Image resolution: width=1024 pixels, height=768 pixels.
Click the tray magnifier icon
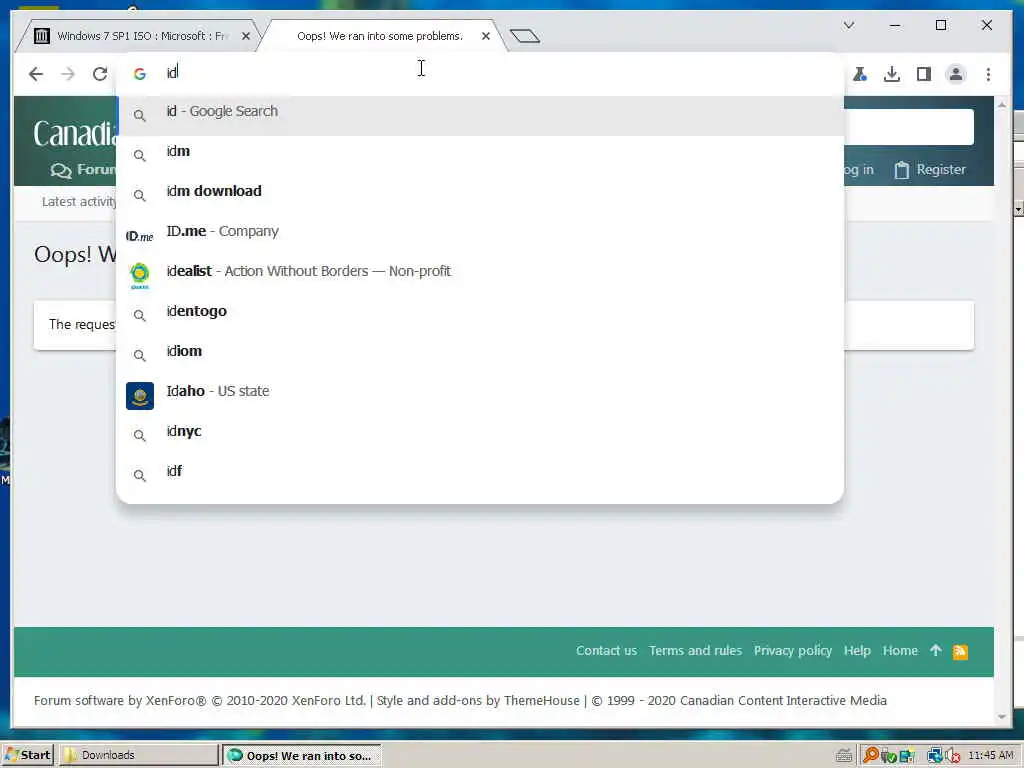point(871,756)
